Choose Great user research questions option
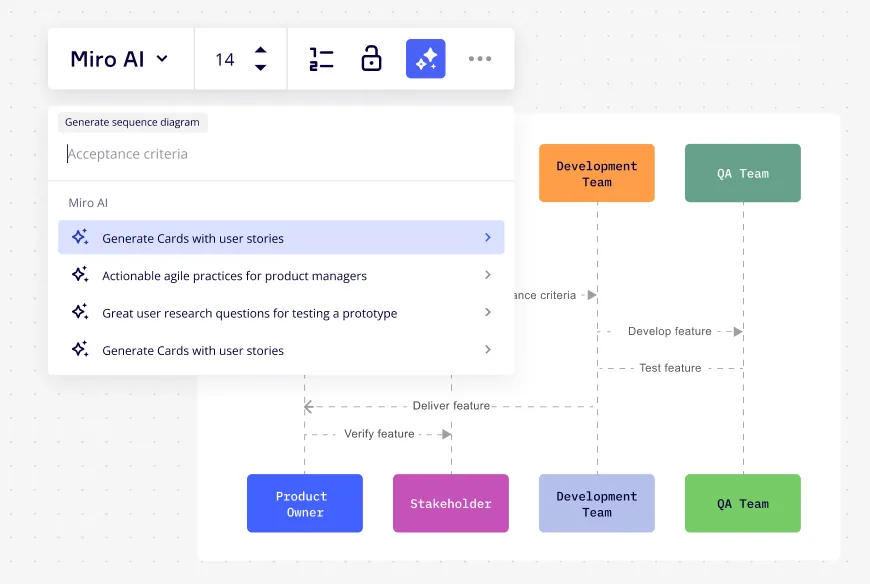 point(281,312)
